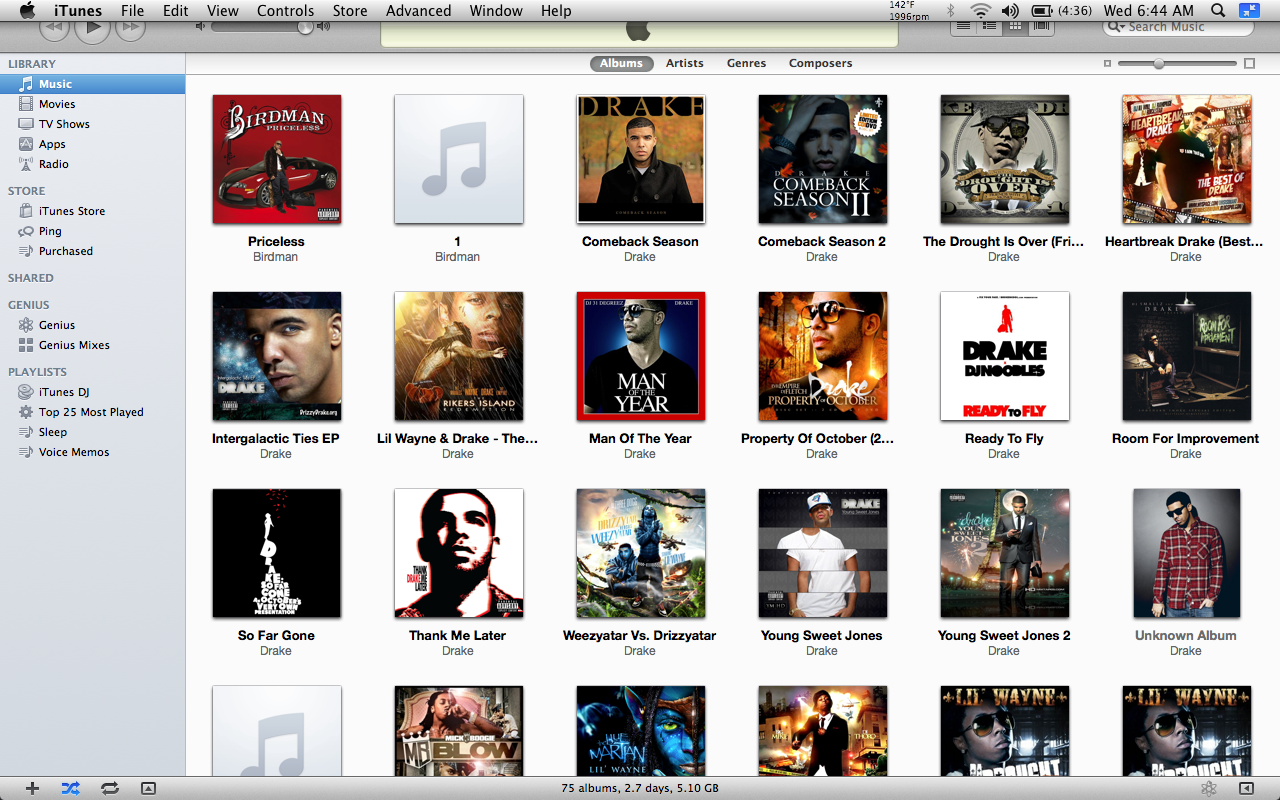Show the iTunes sidebar panel at bottom right
Viewport: 1280px width, 800px height.
click(x=1246, y=788)
